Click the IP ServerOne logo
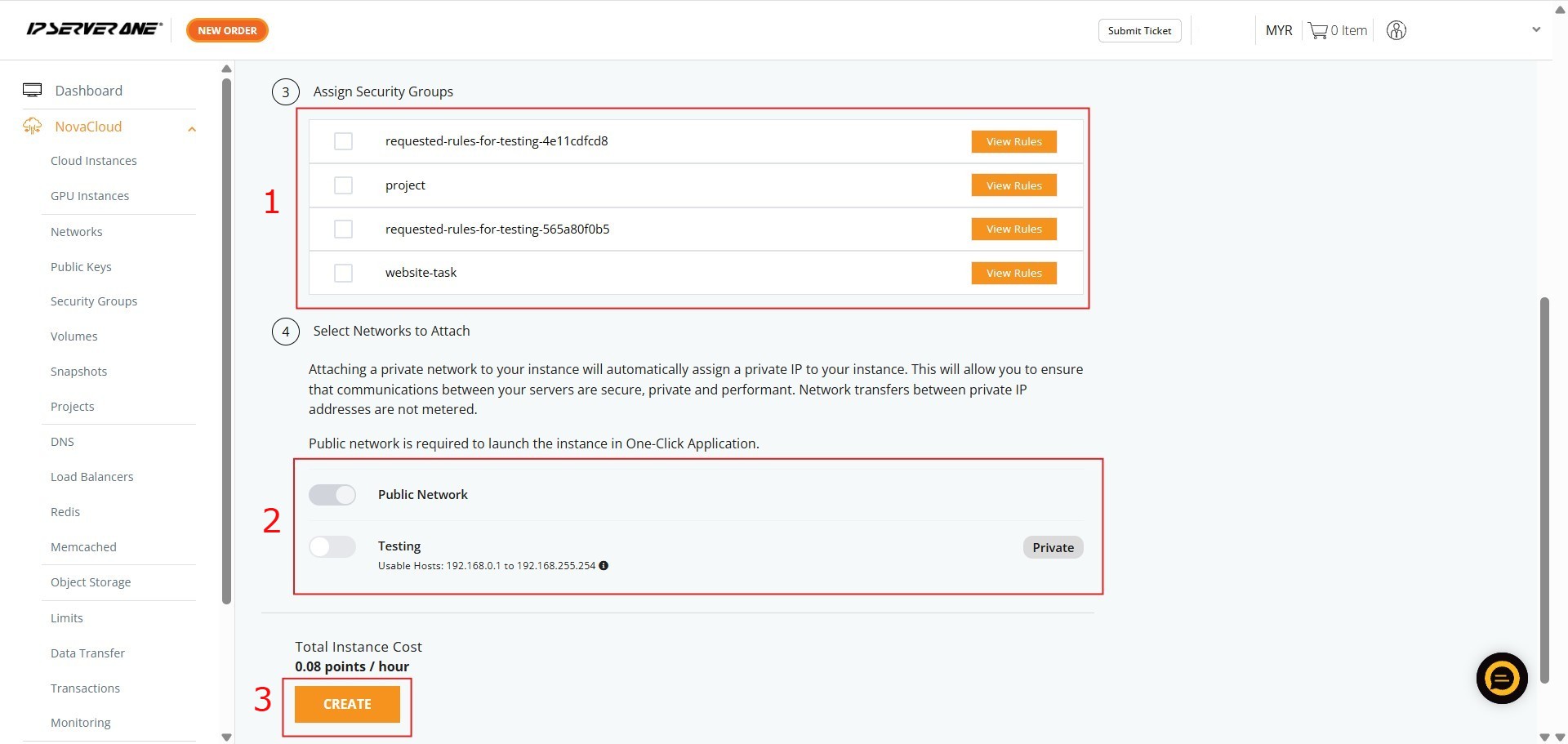Viewport: 1568px width, 744px height. click(x=94, y=29)
